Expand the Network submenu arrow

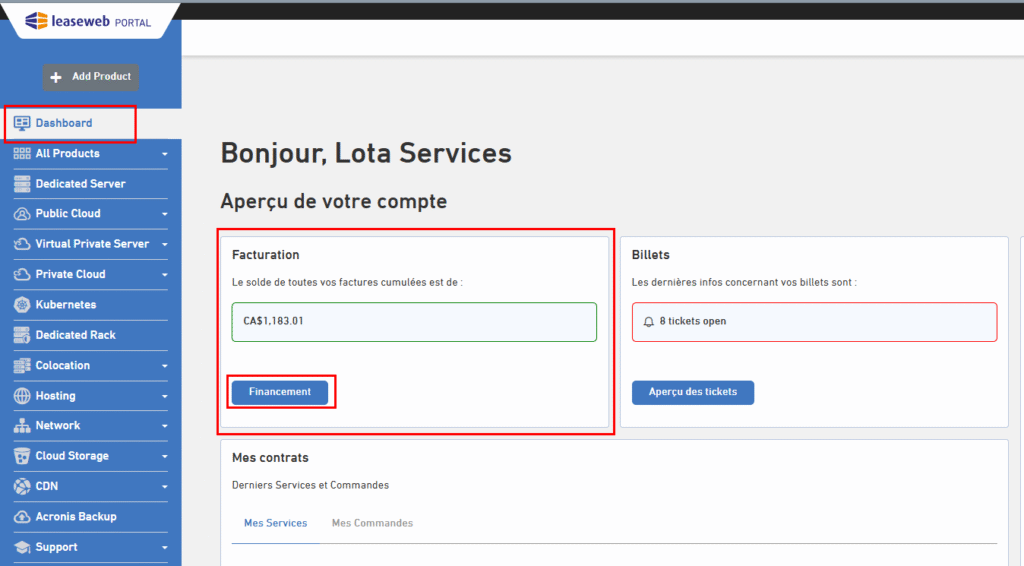coord(164,426)
